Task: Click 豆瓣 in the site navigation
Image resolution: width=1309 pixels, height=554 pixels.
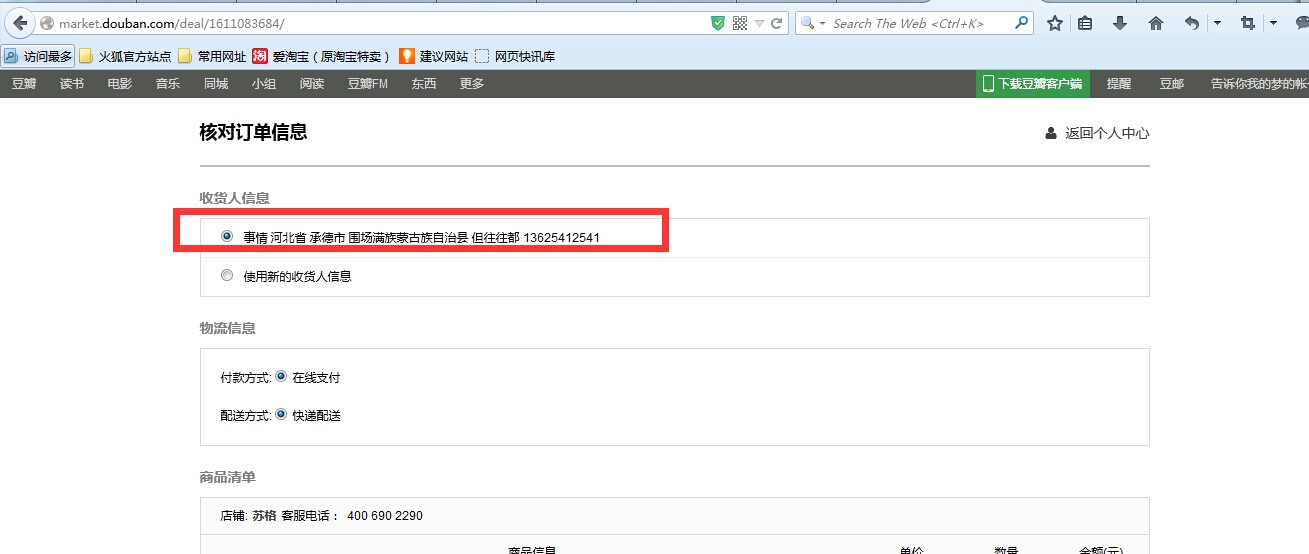Action: (24, 84)
